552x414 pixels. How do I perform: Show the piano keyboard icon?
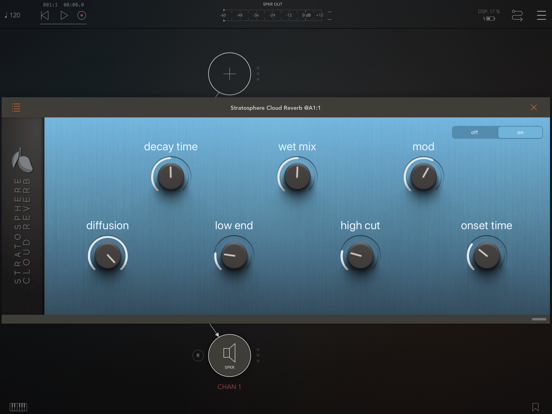[18, 407]
